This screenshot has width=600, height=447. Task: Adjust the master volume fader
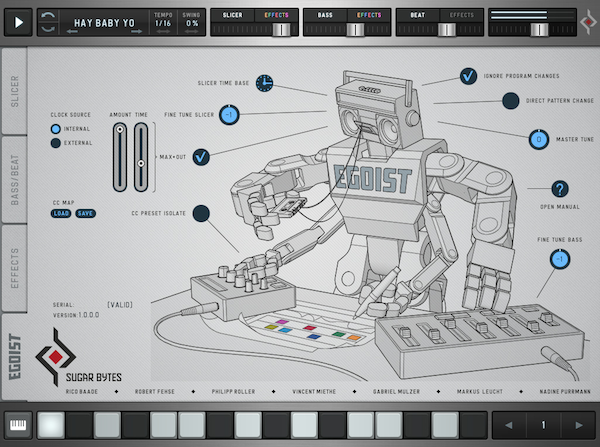pos(539,29)
